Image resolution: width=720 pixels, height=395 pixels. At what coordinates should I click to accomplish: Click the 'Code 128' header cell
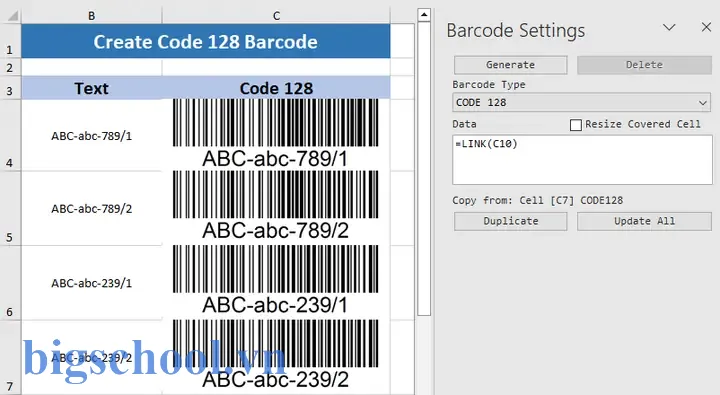coord(276,88)
